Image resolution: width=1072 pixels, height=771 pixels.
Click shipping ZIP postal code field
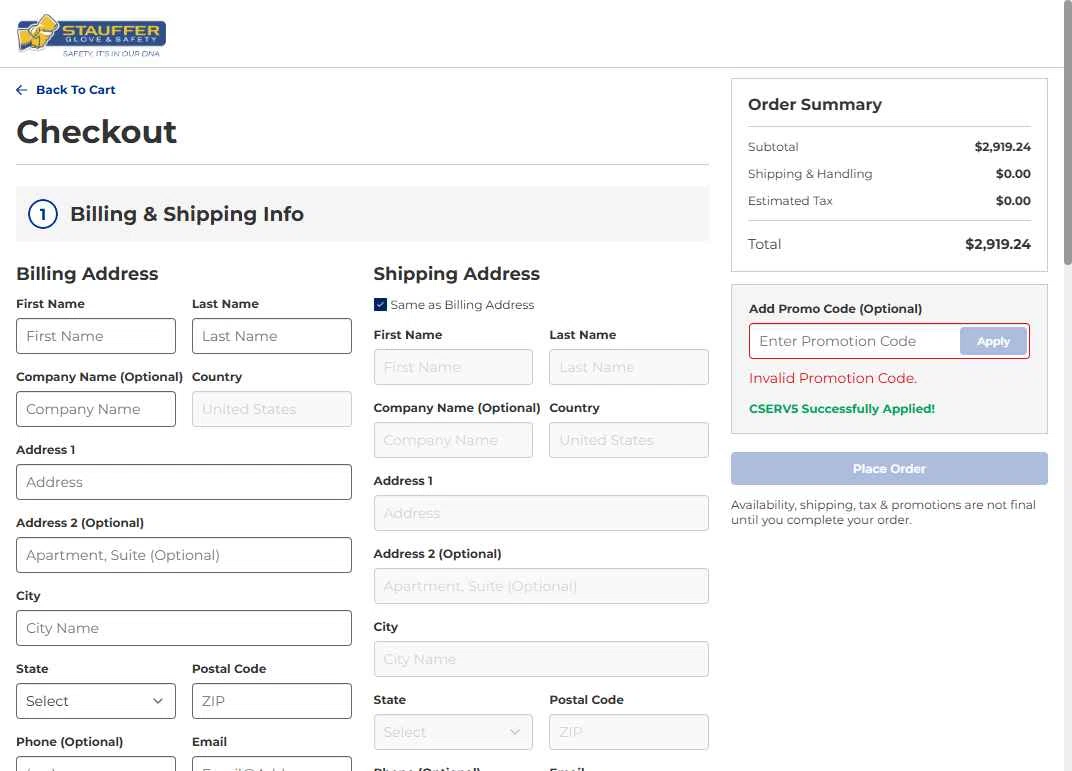(x=629, y=733)
